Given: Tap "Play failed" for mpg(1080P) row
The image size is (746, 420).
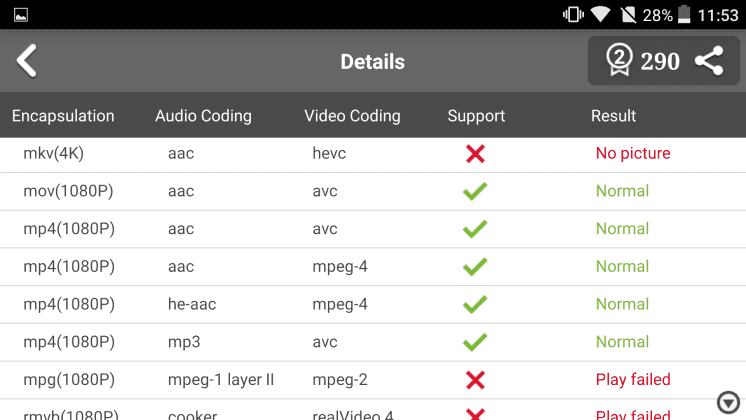Looking at the screenshot, I should pyautogui.click(x=633, y=380).
